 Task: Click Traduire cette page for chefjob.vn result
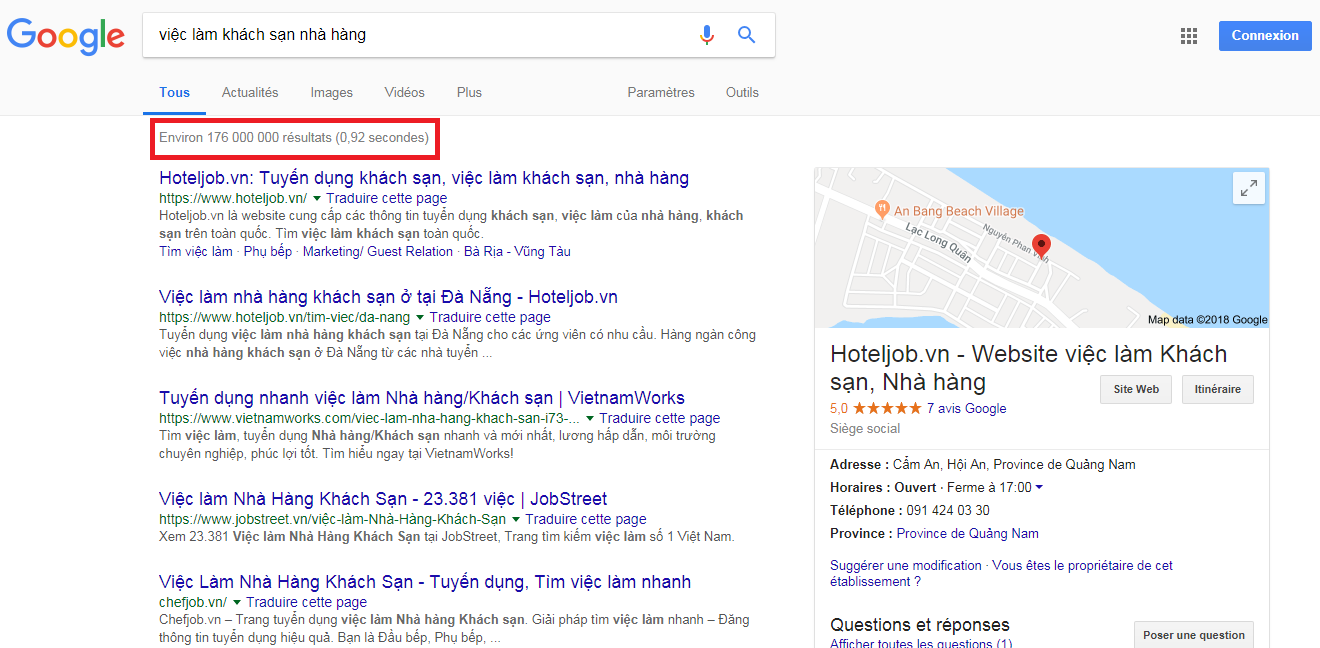(307, 602)
